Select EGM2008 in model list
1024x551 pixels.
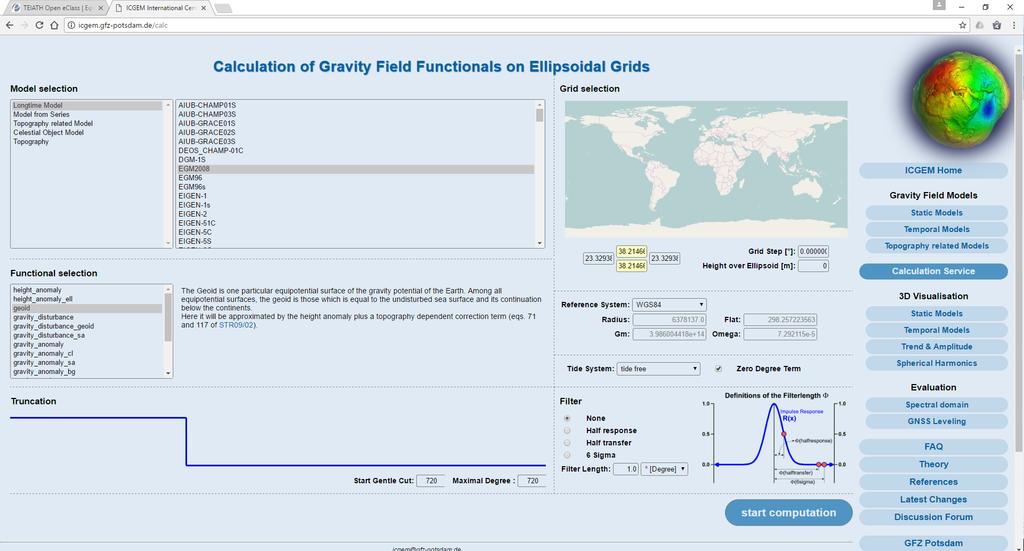pos(356,168)
